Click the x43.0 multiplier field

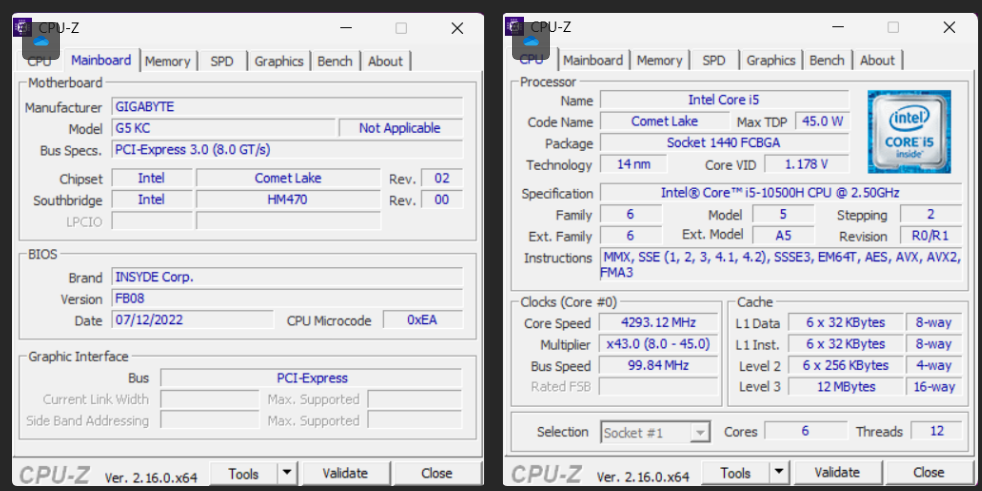pos(658,344)
